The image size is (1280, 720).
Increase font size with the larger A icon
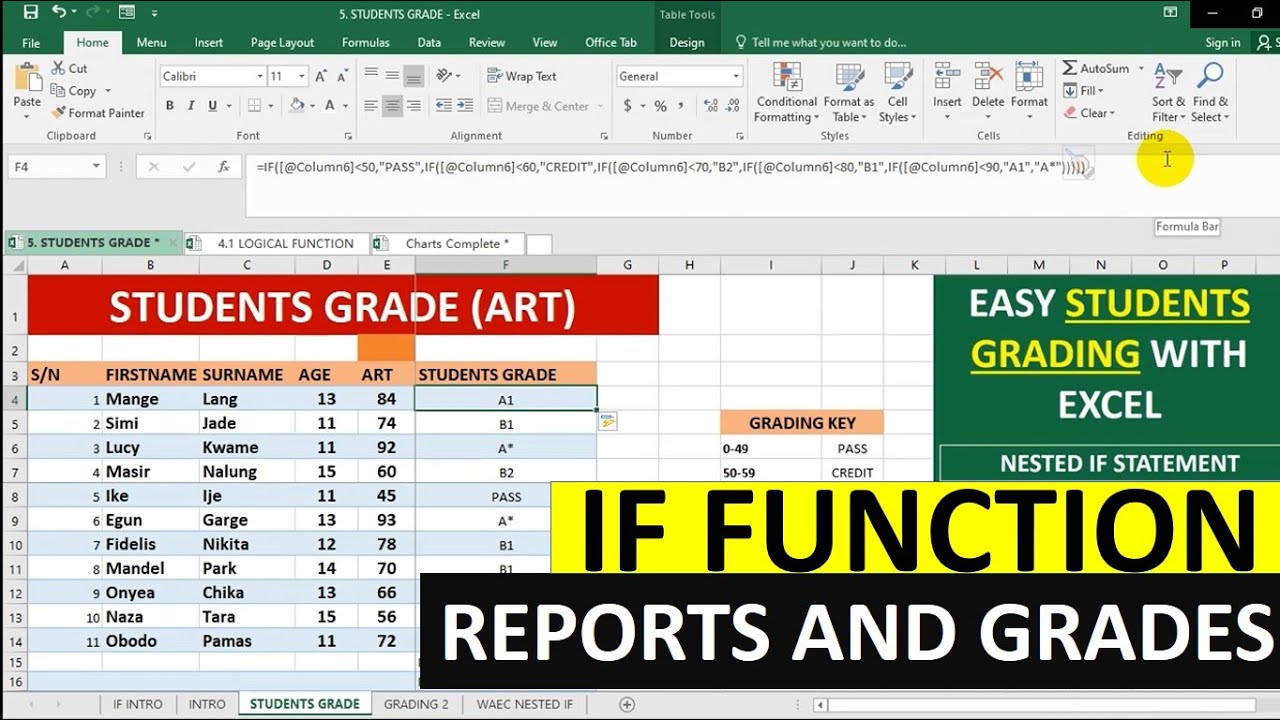(x=321, y=76)
